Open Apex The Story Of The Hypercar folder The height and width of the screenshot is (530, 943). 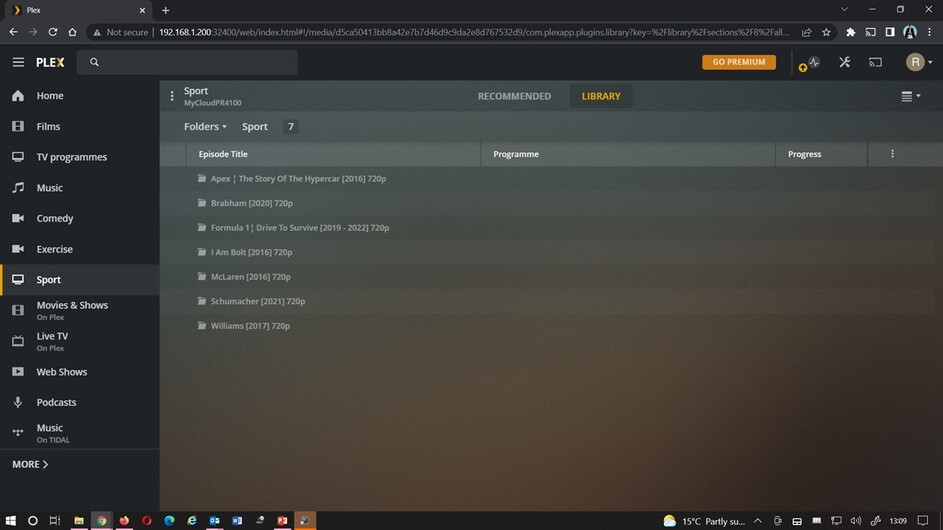point(298,179)
